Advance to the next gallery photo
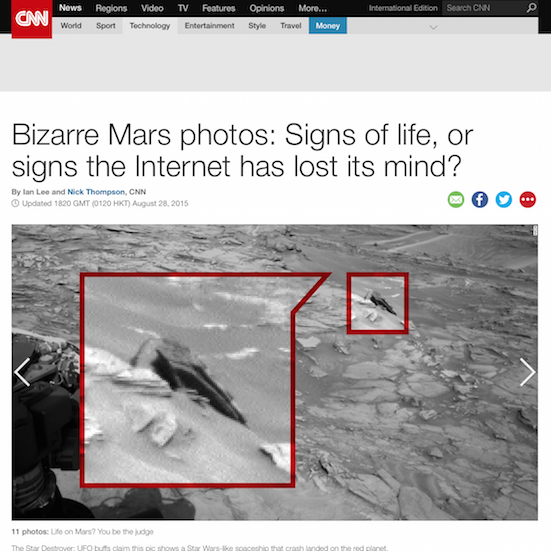This screenshot has width=551, height=551. coord(527,372)
